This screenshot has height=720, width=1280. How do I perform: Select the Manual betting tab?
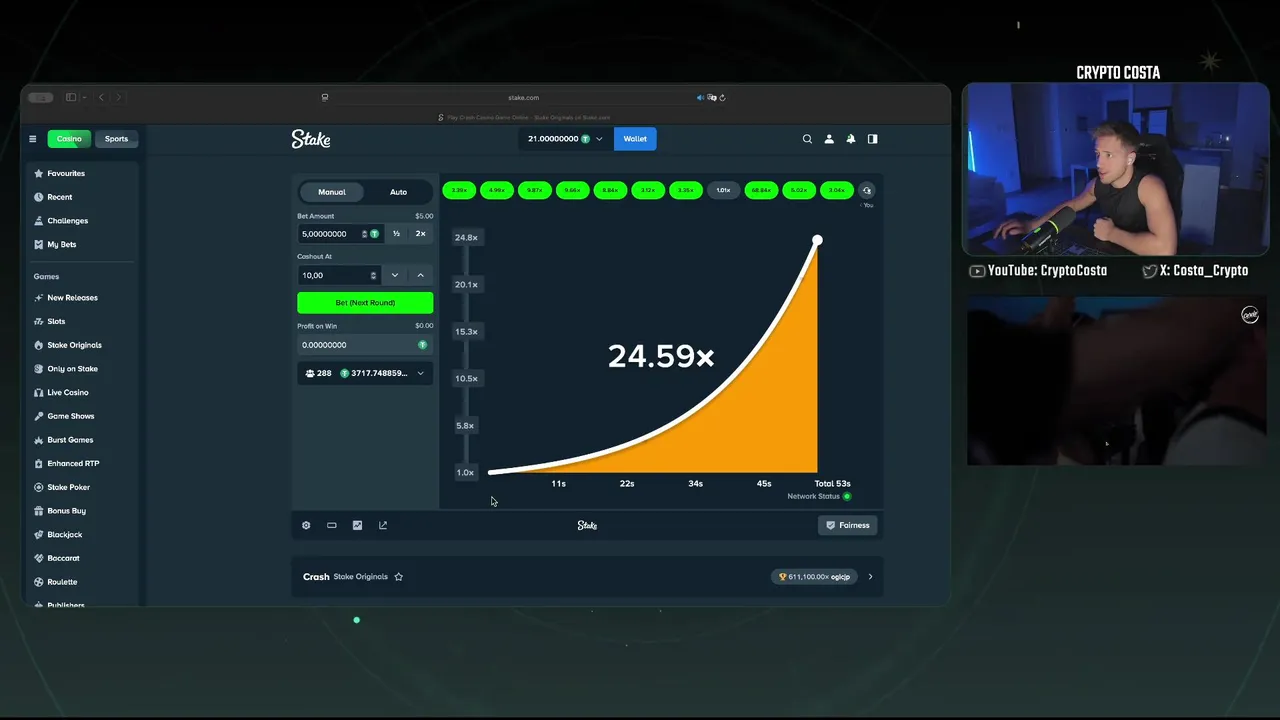click(332, 192)
